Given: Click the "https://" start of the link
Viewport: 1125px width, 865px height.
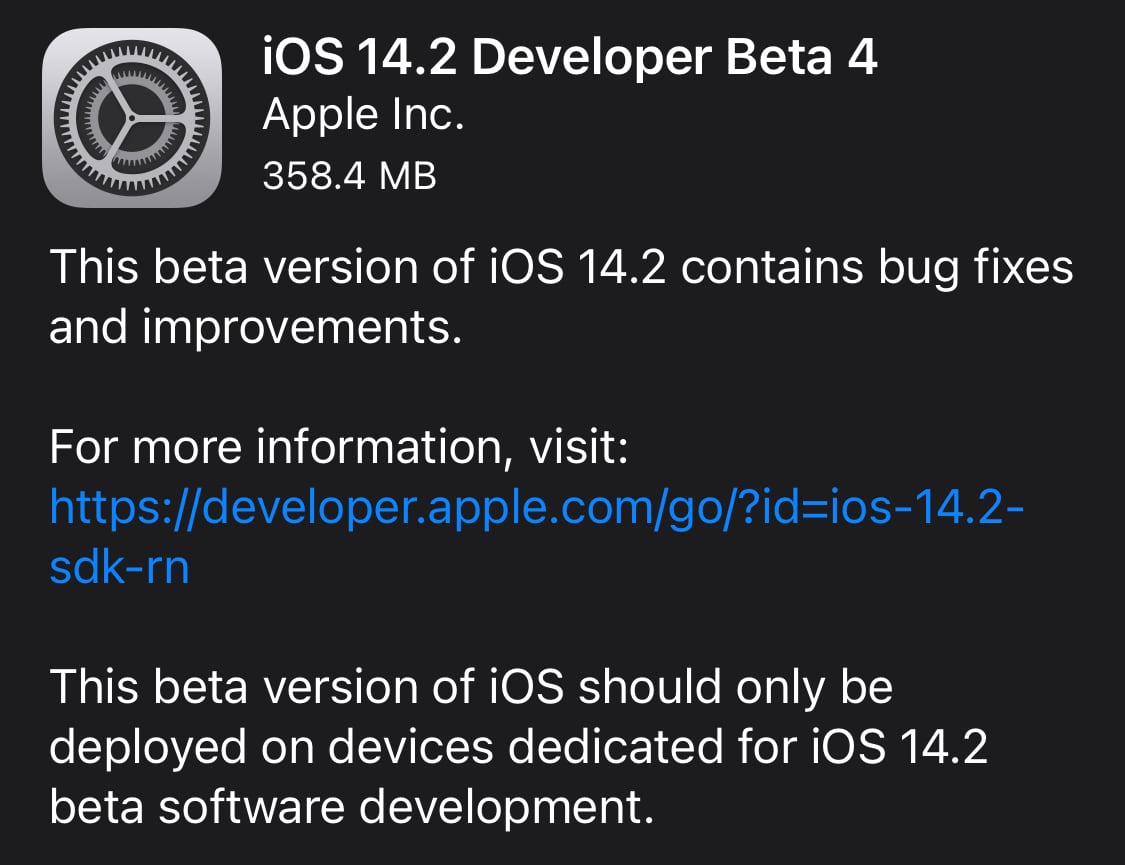Looking at the screenshot, I should pos(124,509).
